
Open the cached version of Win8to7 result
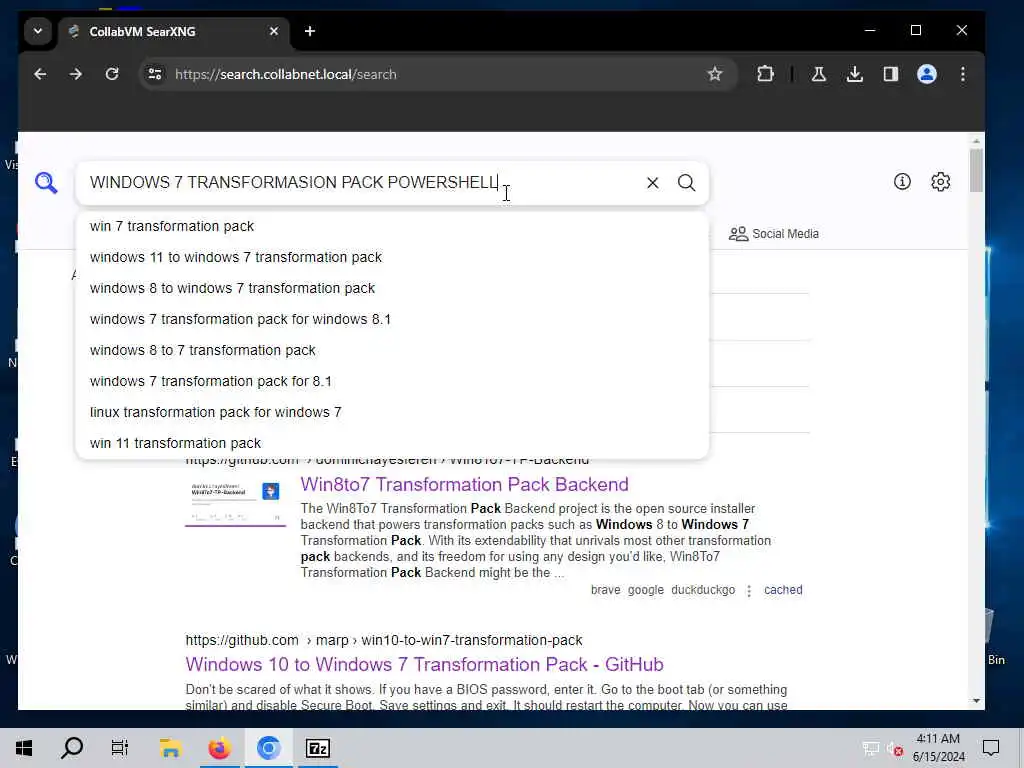(x=783, y=590)
